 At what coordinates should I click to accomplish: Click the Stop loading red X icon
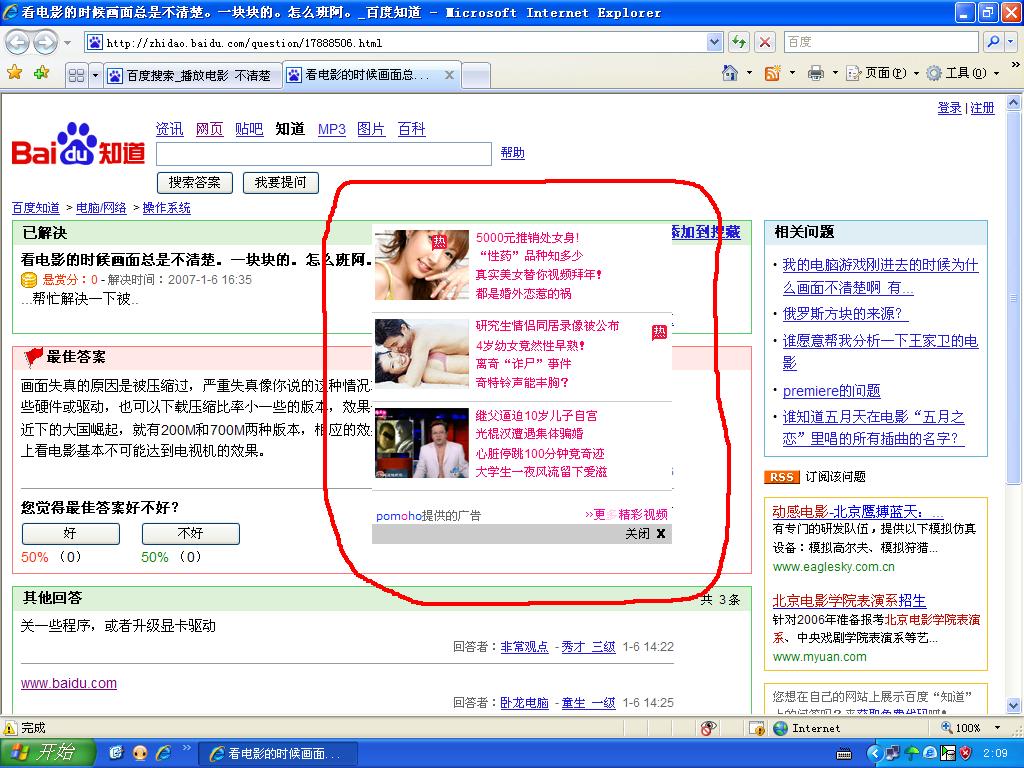[765, 42]
